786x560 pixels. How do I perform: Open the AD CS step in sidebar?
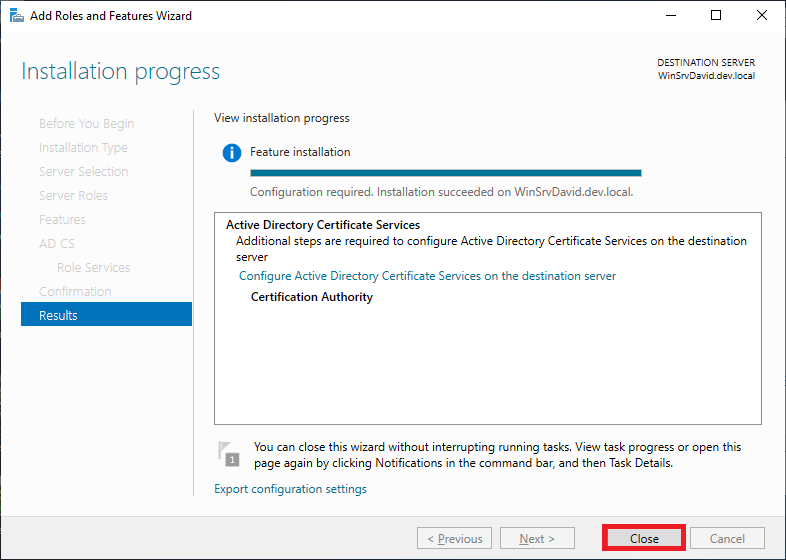click(x=57, y=244)
